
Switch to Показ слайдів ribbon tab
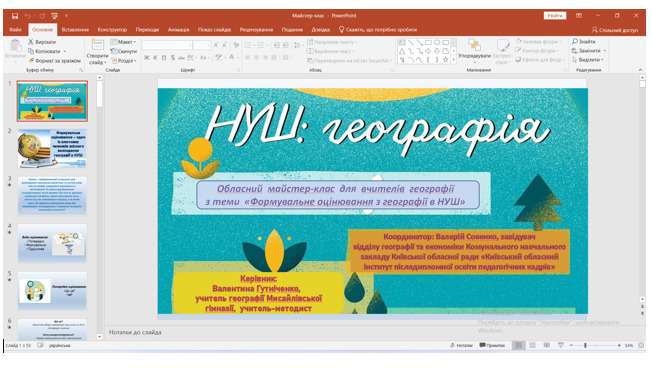[214, 30]
